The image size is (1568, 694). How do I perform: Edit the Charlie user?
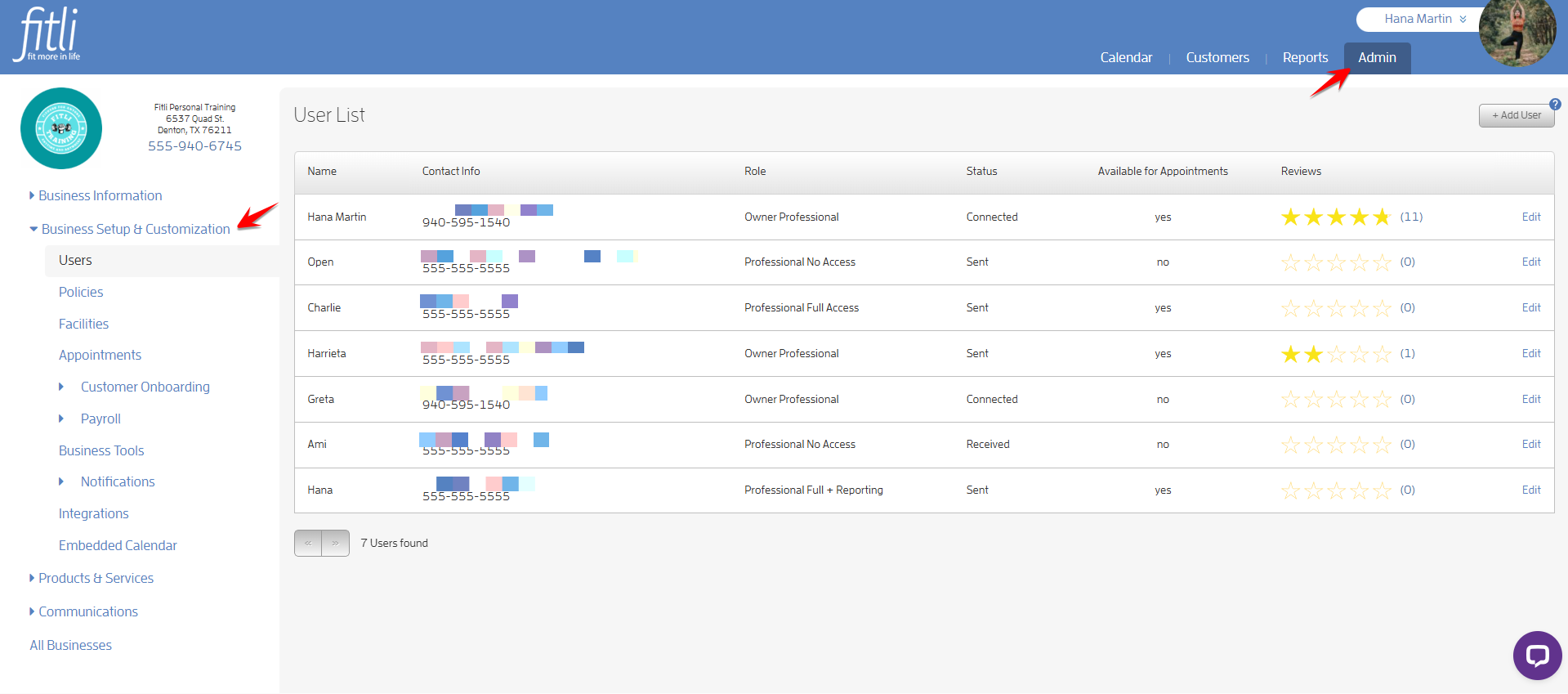(x=1531, y=307)
